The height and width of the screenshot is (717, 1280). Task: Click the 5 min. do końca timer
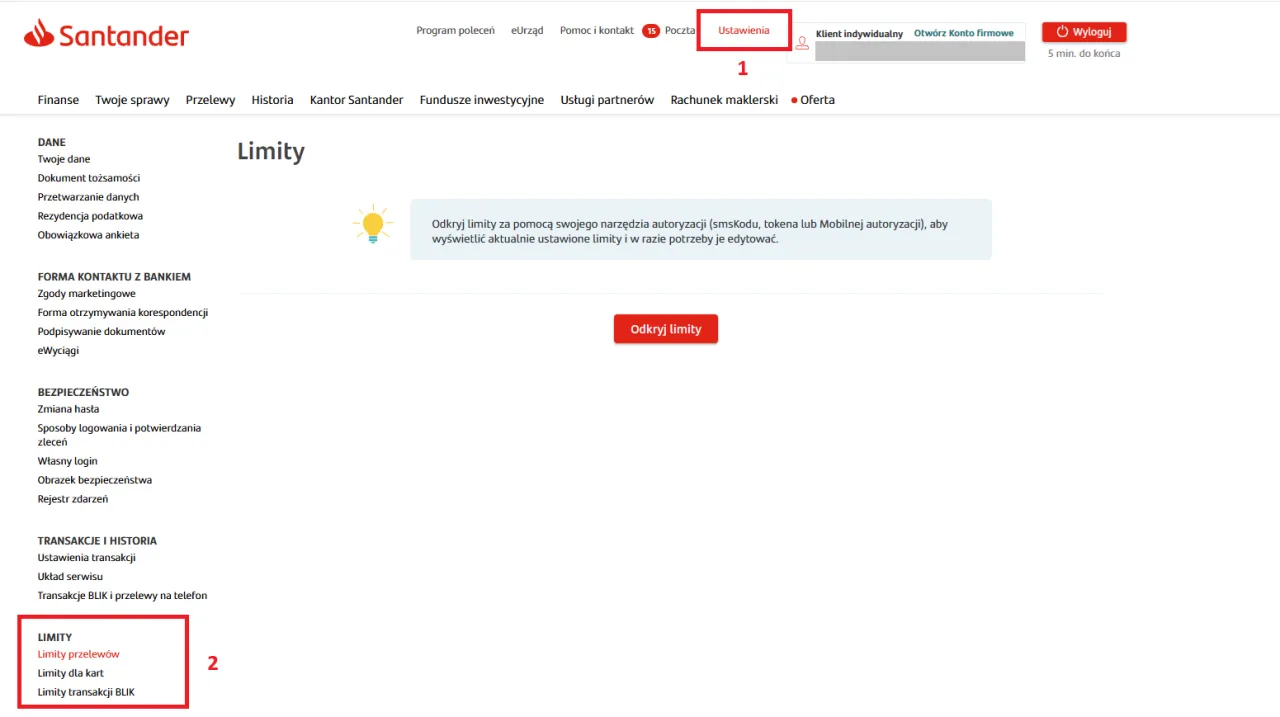coord(1084,54)
